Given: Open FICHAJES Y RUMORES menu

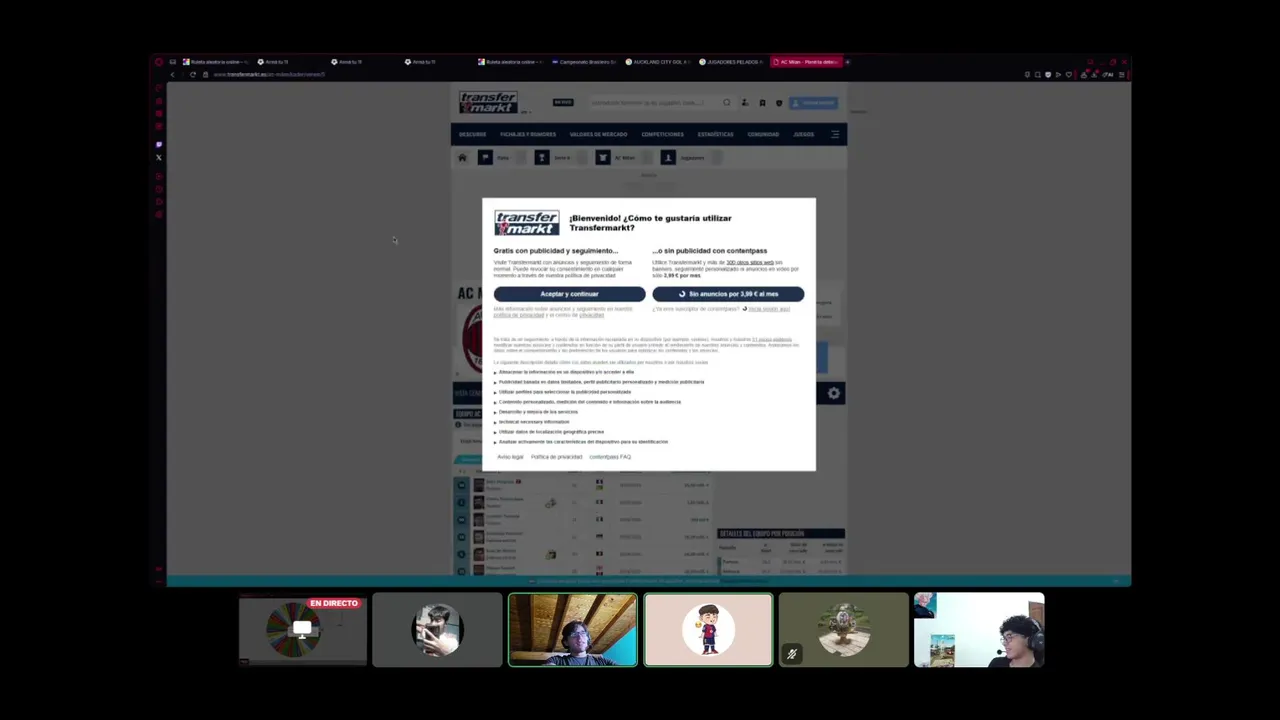Looking at the screenshot, I should click(x=528, y=134).
